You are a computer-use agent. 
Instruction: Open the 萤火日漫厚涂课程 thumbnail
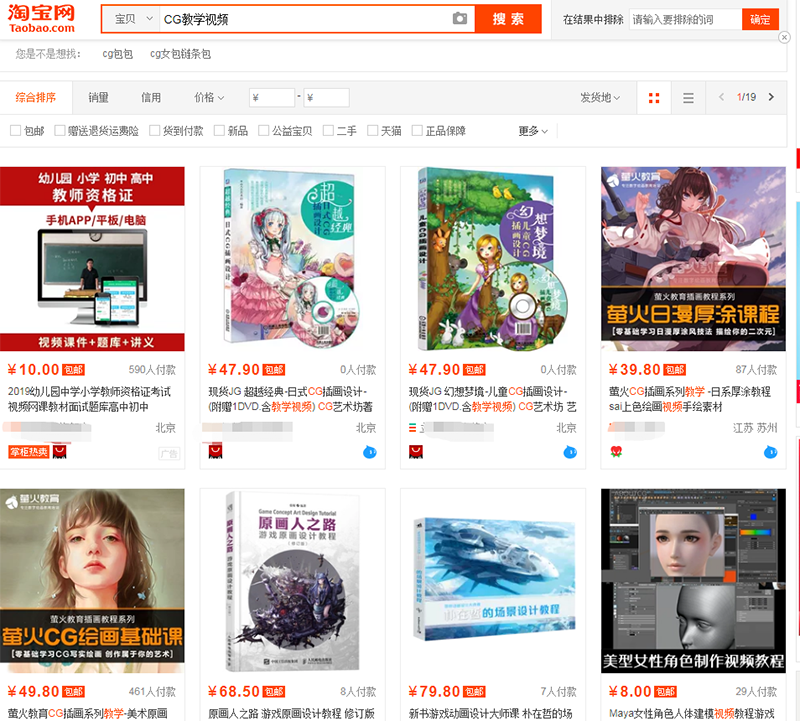click(x=693, y=259)
